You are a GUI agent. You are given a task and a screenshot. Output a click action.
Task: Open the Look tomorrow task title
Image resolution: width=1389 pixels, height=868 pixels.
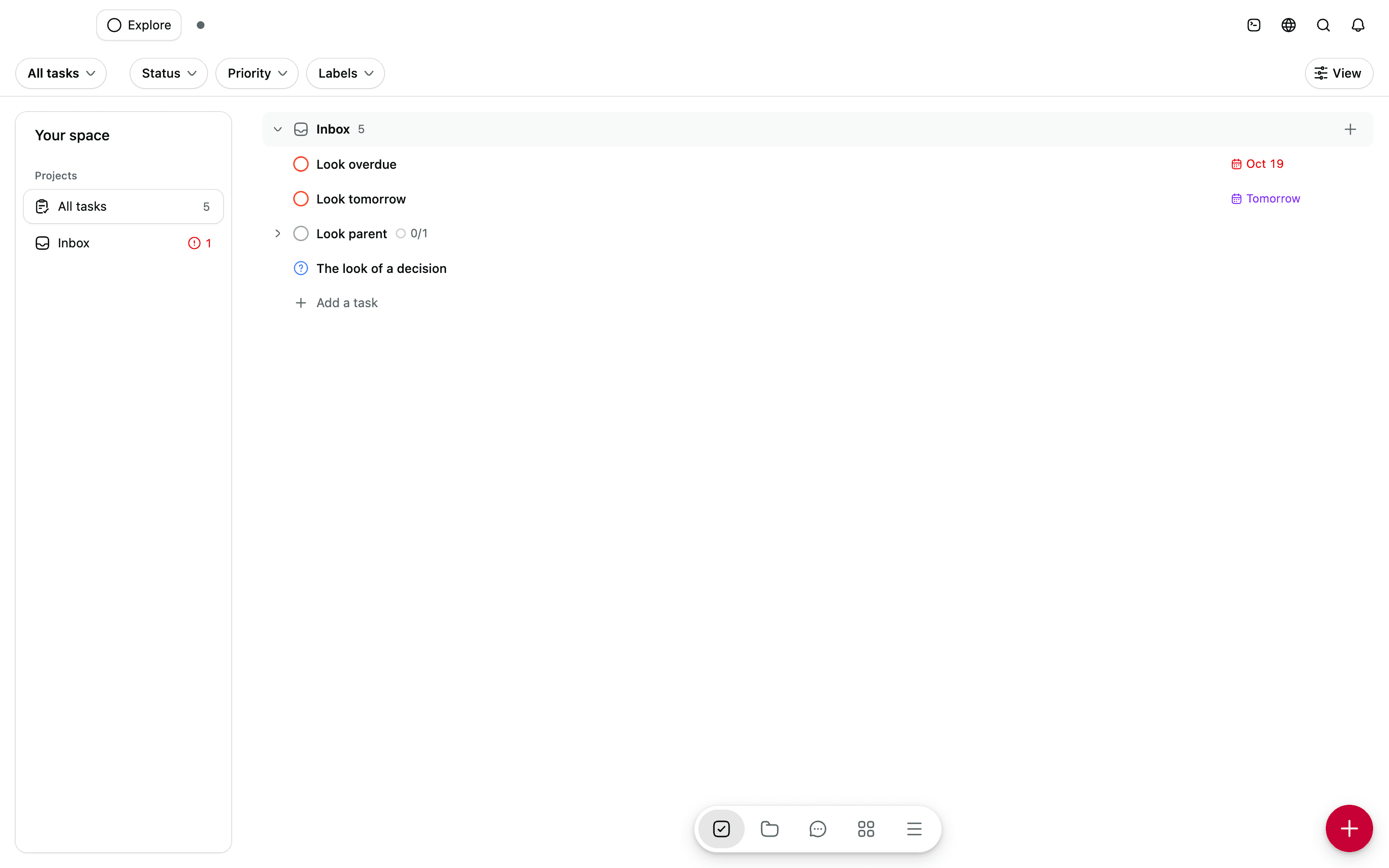coord(361,199)
